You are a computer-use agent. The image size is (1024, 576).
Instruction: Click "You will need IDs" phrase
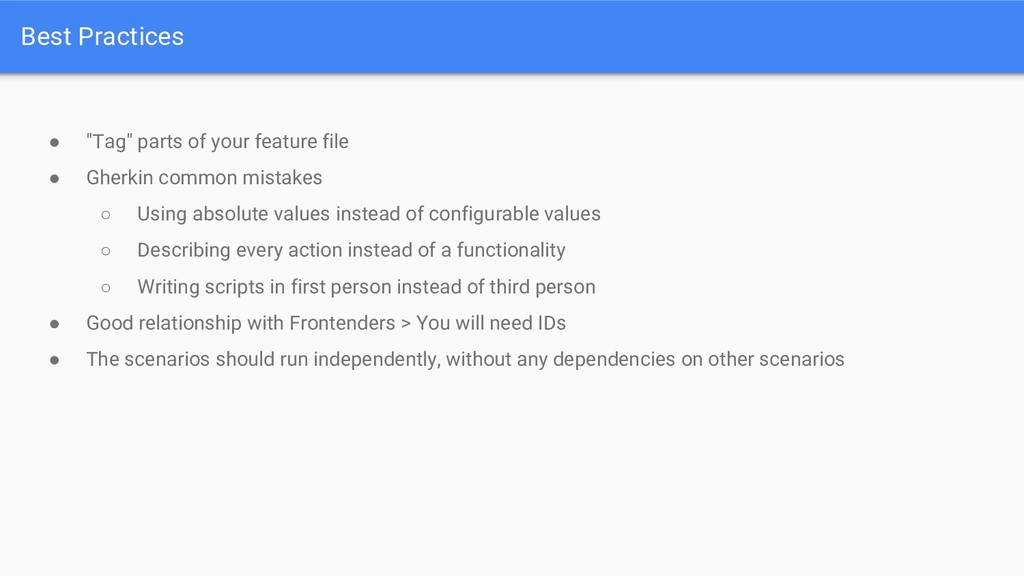click(x=491, y=323)
